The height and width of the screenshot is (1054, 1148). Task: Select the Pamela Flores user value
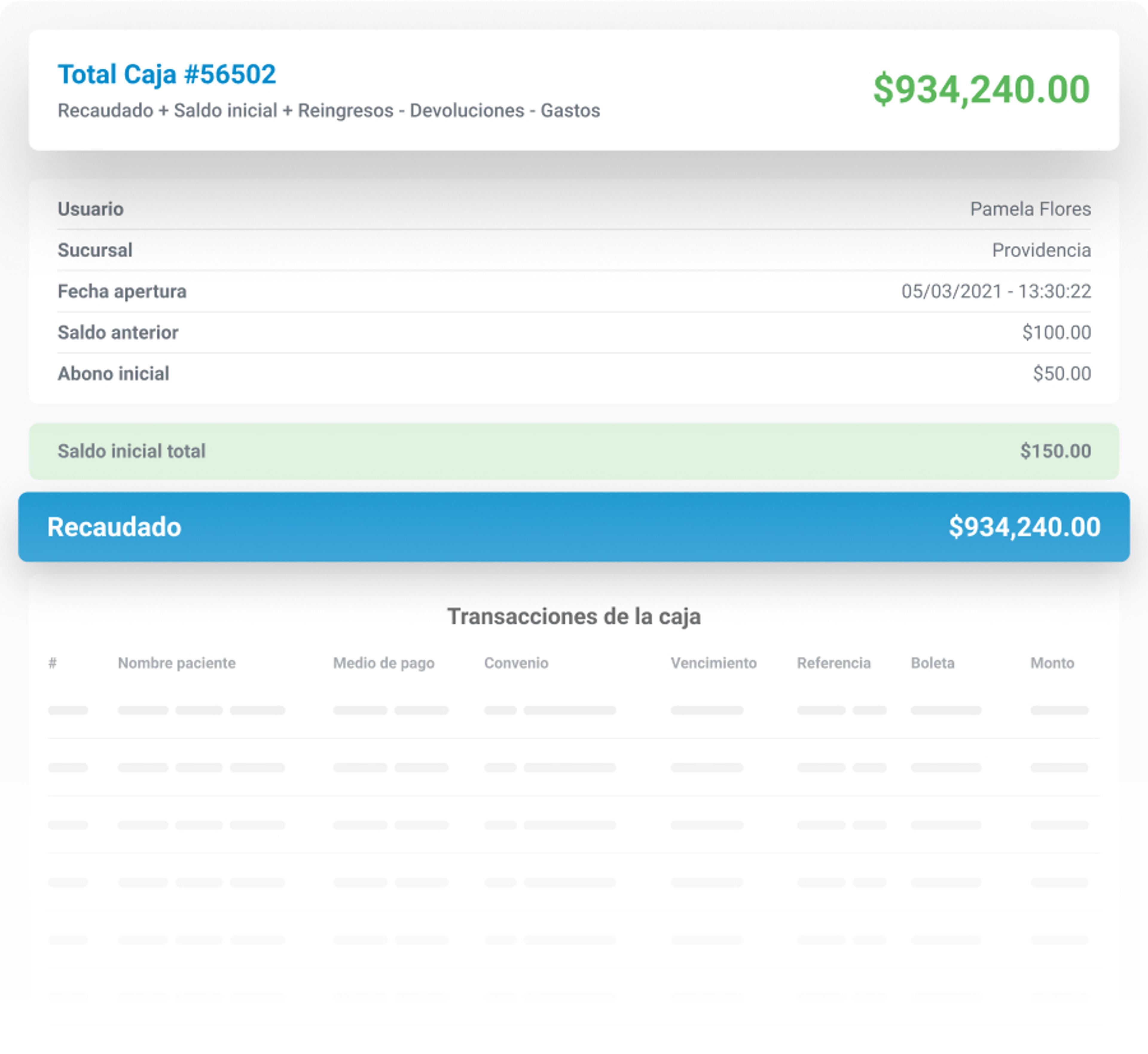tap(1031, 209)
